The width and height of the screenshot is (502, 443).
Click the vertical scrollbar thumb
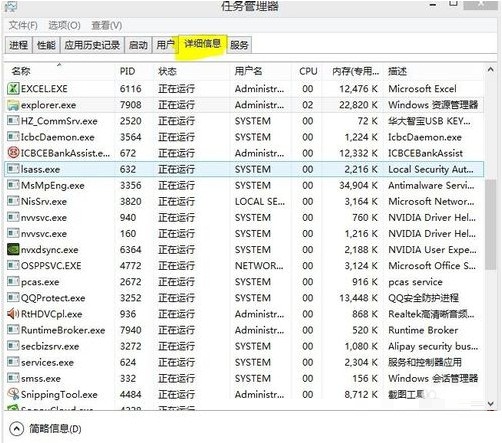[490, 224]
